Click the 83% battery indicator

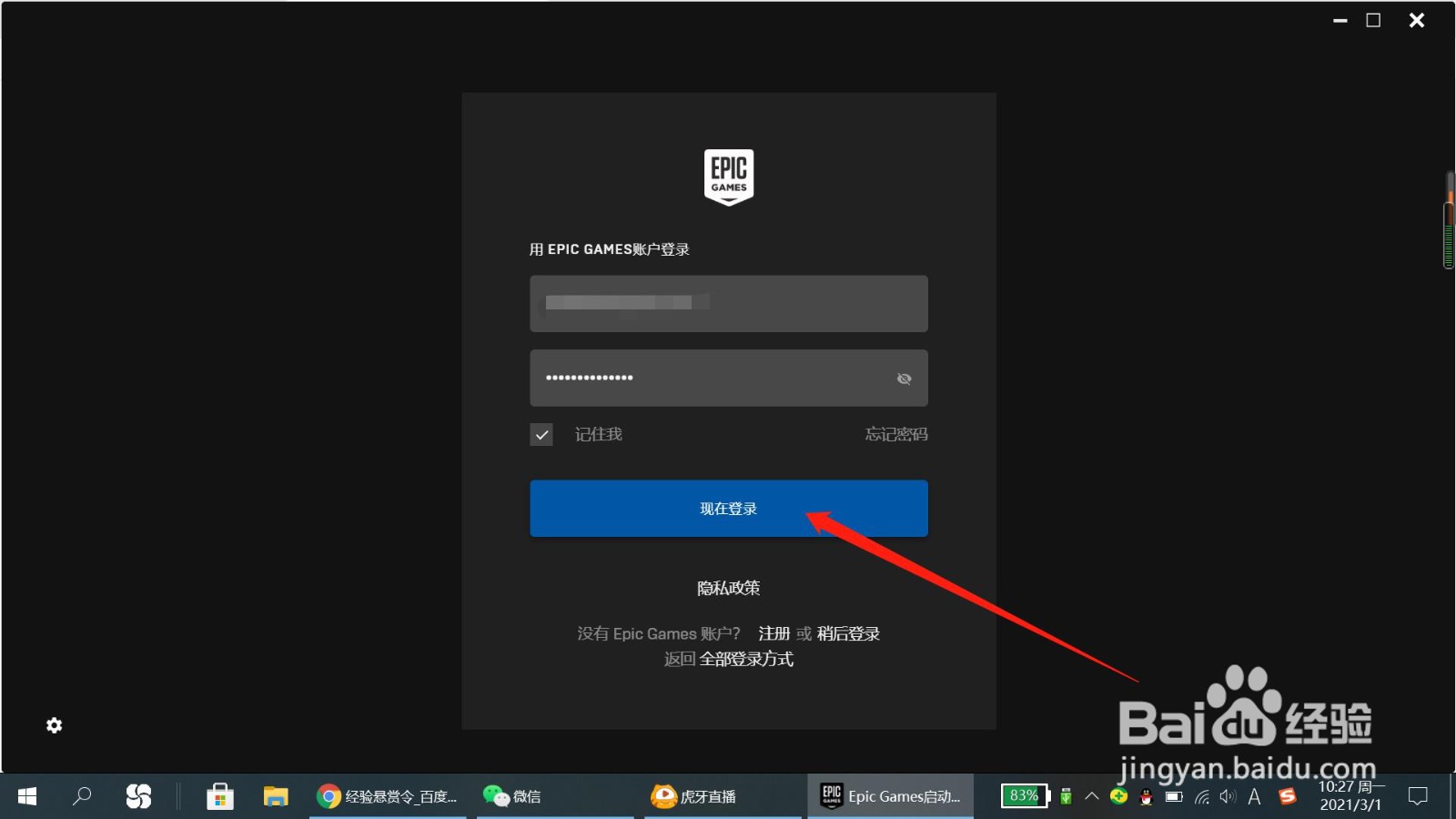tap(1026, 796)
